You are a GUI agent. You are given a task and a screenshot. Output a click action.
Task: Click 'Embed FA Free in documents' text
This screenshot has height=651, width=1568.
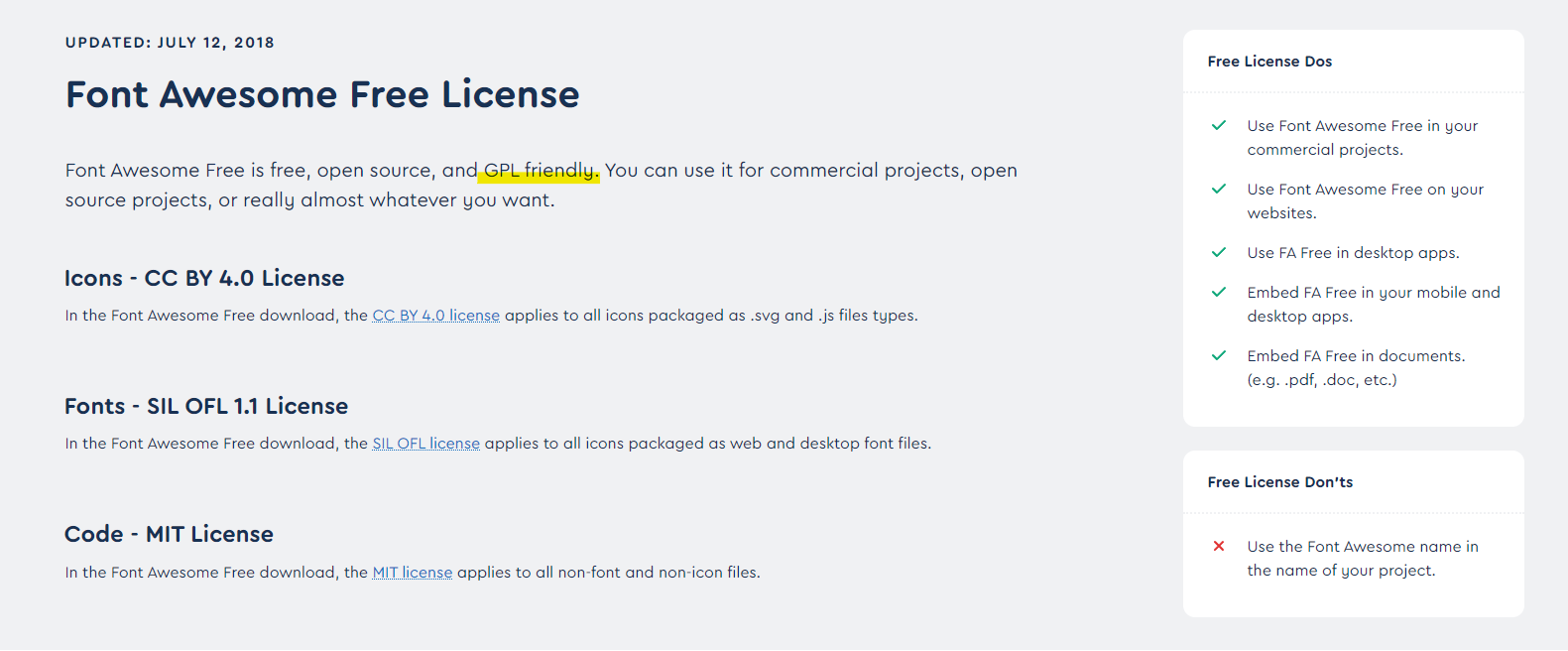[x=1357, y=368]
